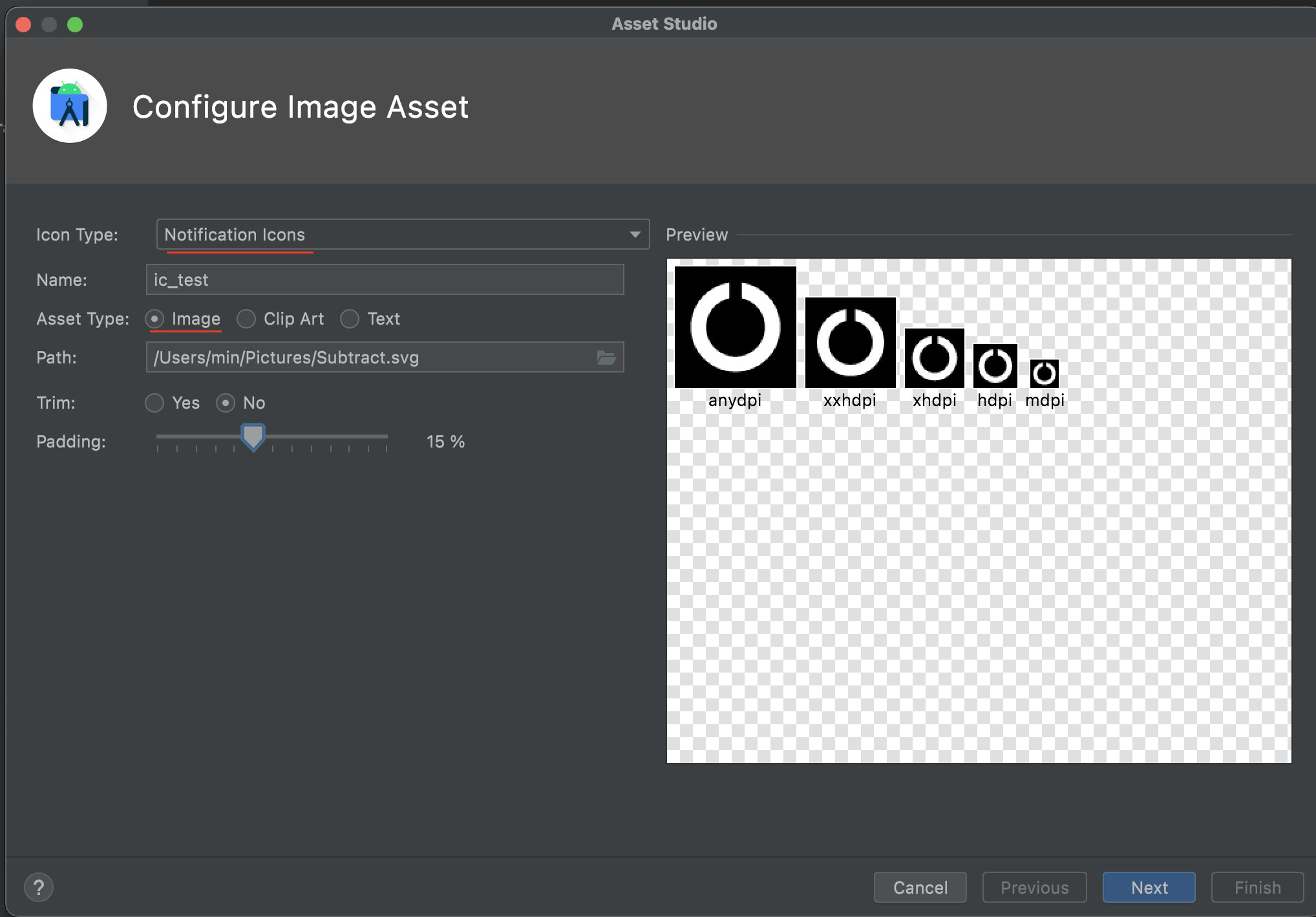Click the Next button
This screenshot has width=1316, height=917.
point(1149,887)
